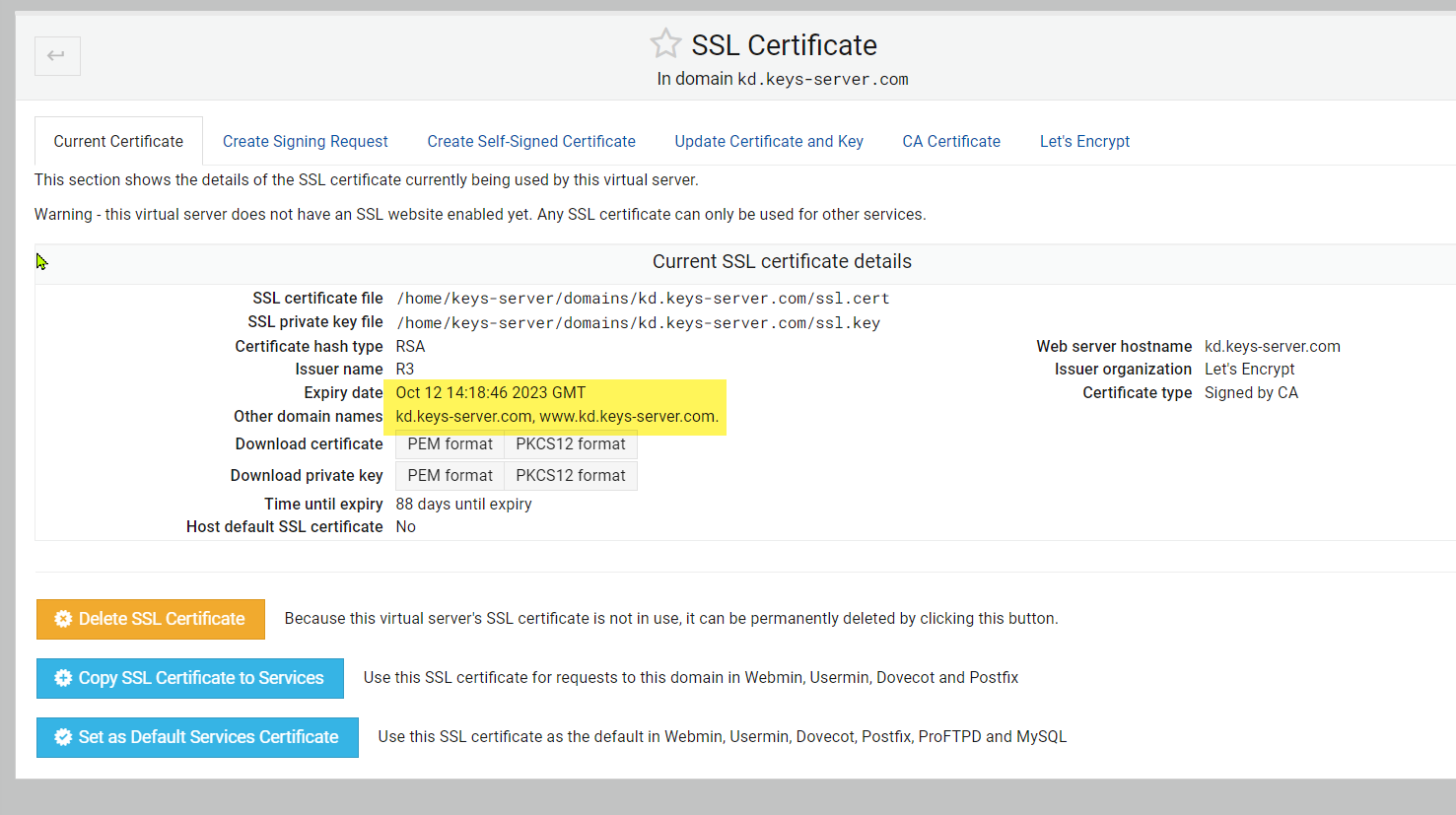Screen dimensions: 1456x815
Task: Download private key in PKCS12 format
Action: click(x=571, y=476)
